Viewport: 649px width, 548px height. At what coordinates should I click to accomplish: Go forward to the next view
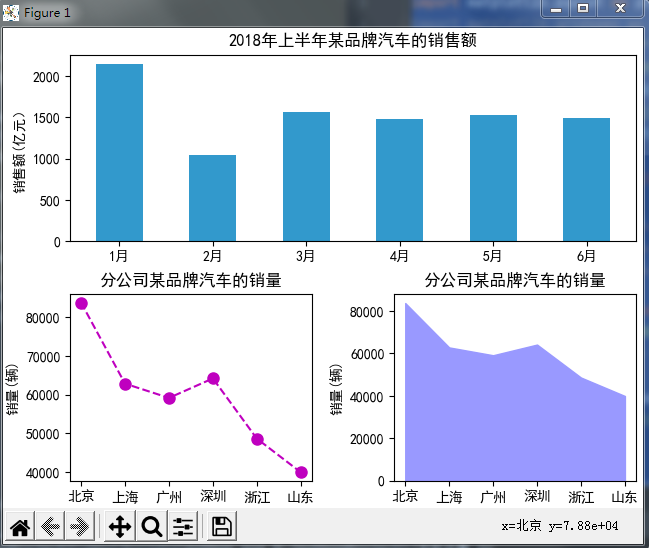[81, 526]
